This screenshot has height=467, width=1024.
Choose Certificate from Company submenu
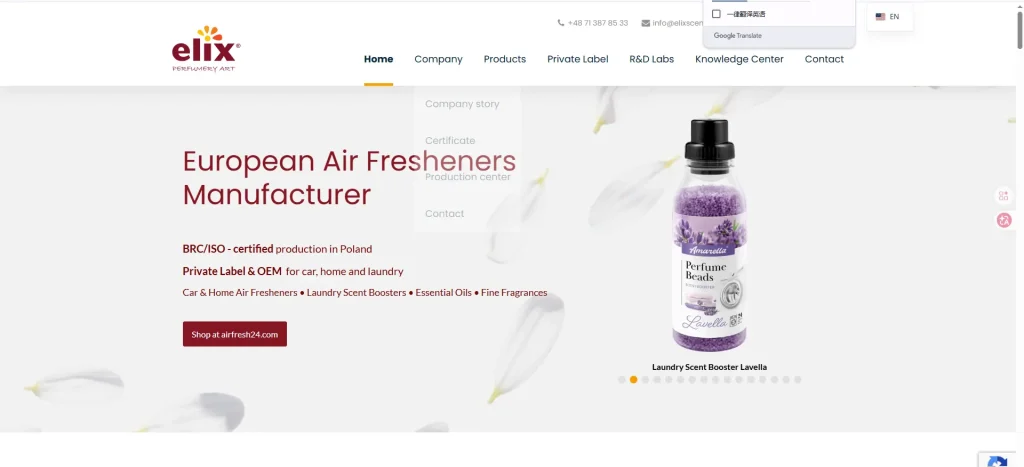coord(450,140)
